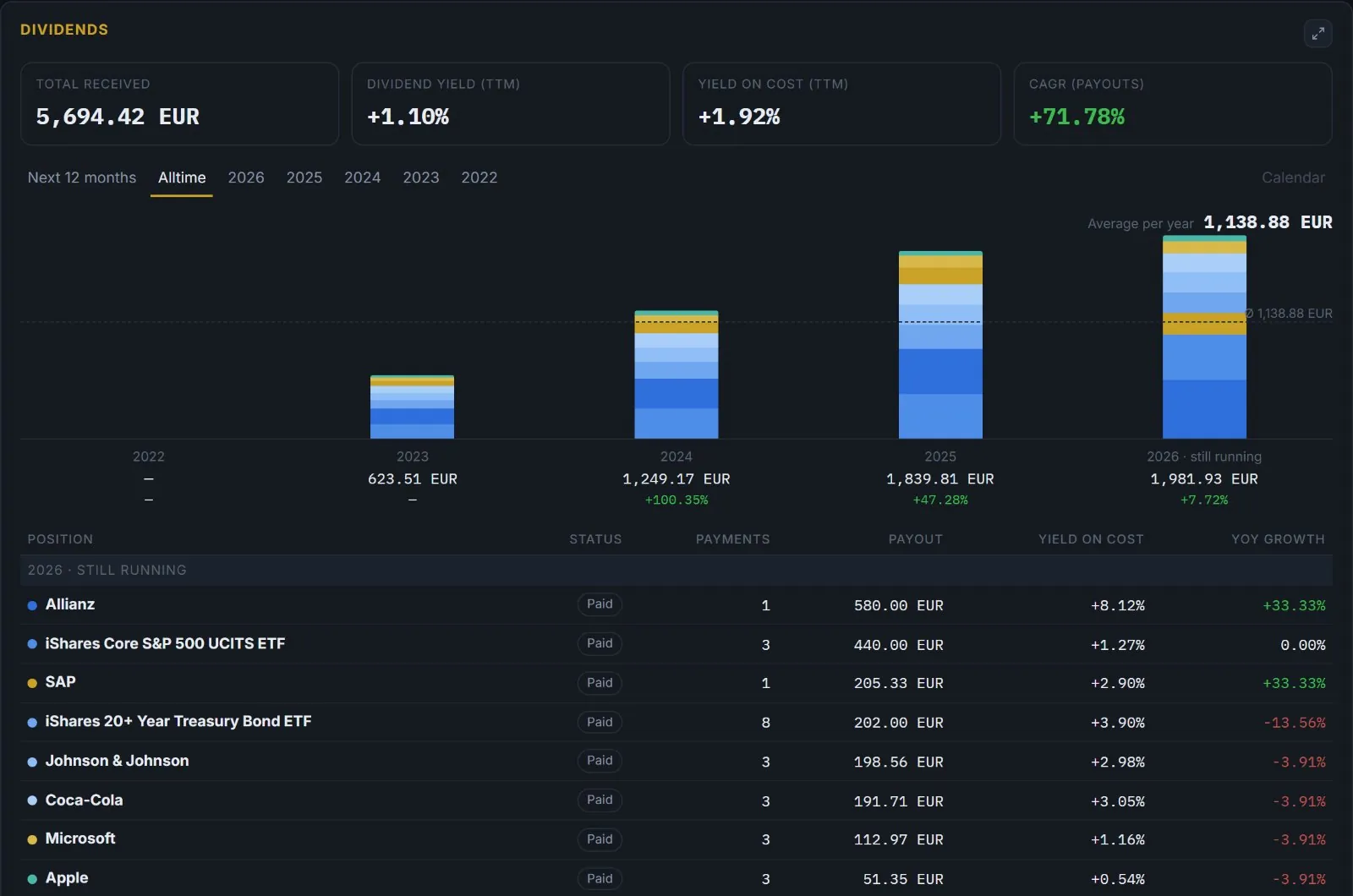
Task: Open iShares 20+ Year Treasury Bond ETF
Action: [x=178, y=721]
